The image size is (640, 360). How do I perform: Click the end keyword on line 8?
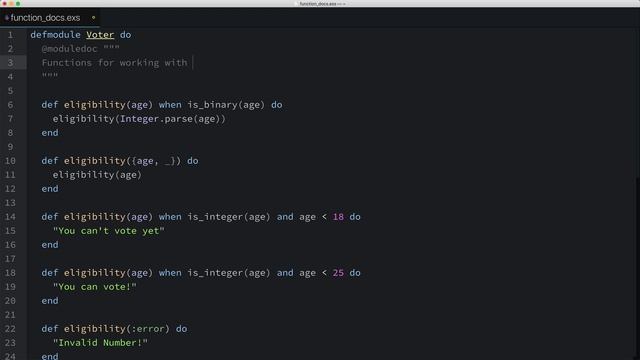[x=50, y=133]
